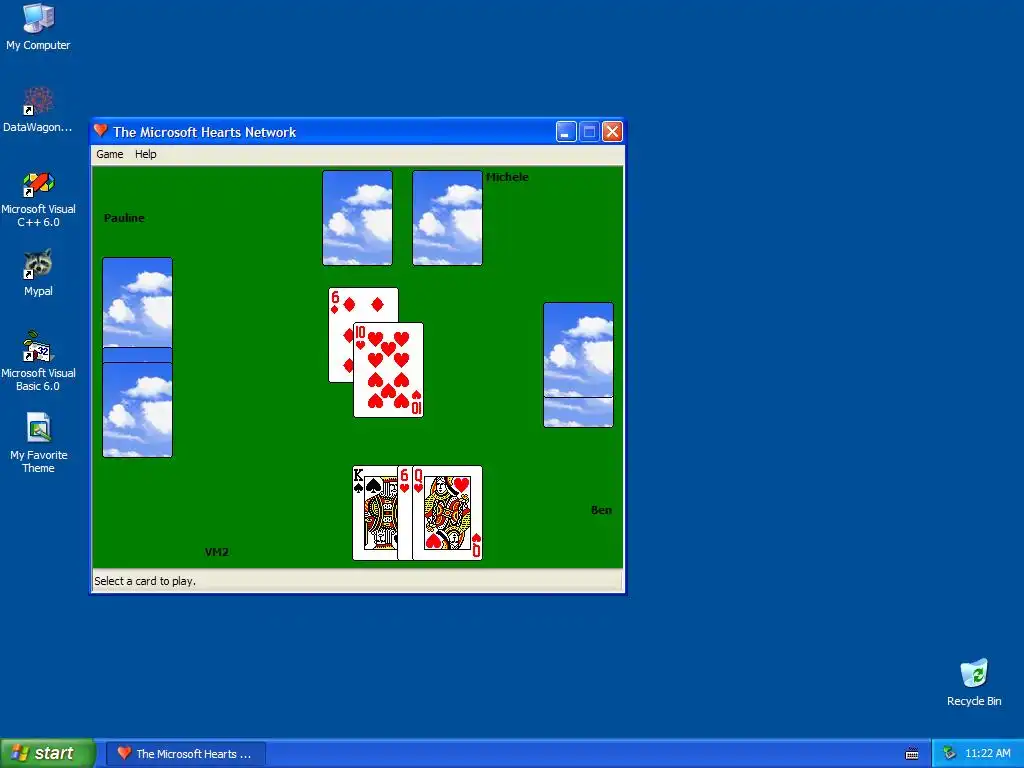The image size is (1024, 768).
Task: Click Ben's face-down card stack
Action: pyautogui.click(x=579, y=365)
